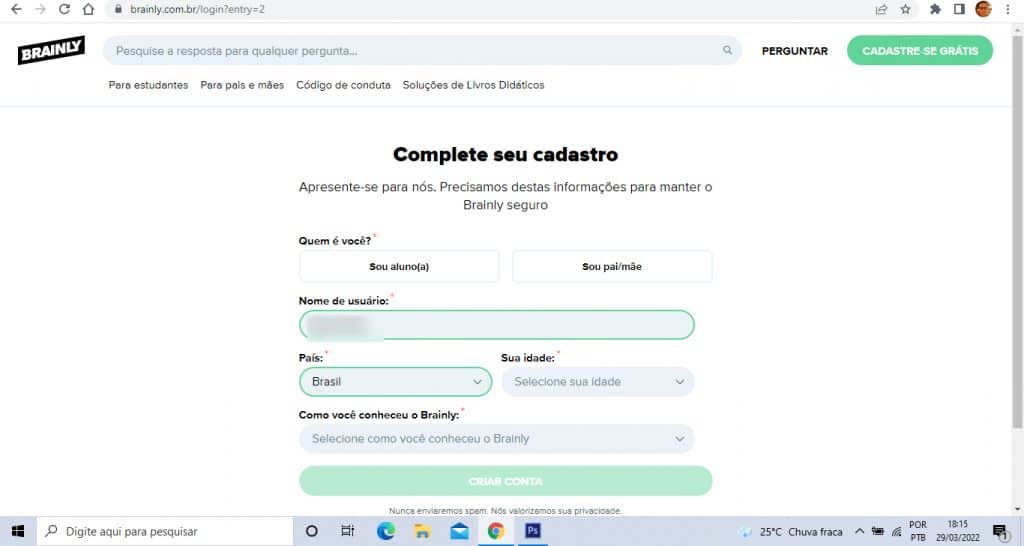Select the Sou pai/mãe option
Screen dimensions: 1024x546
pos(612,266)
